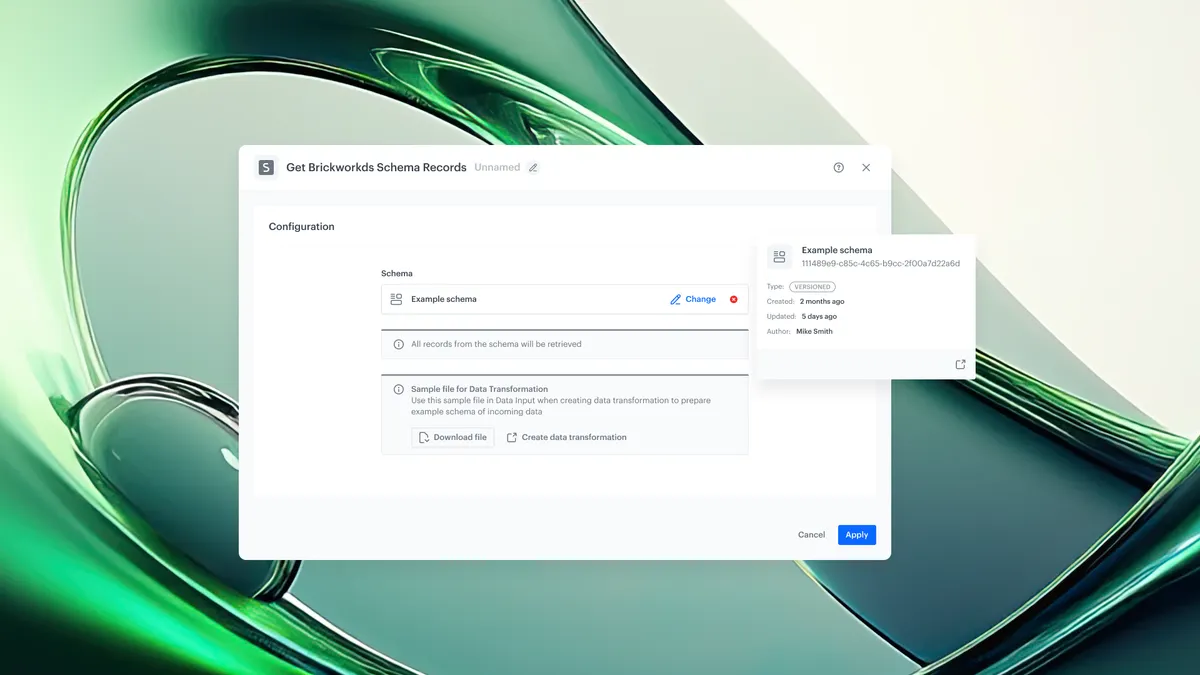This screenshot has height=675, width=1200.
Task: Click schema icon in the popup card
Action: coord(780,256)
